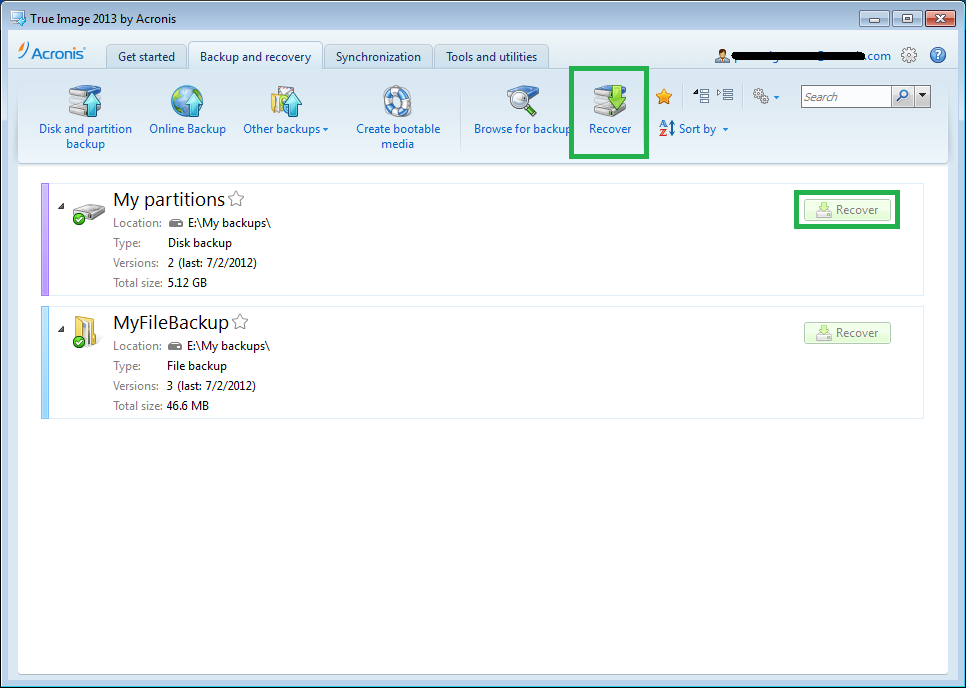The width and height of the screenshot is (966, 688).
Task: Open the Other backups dropdown
Action: click(x=286, y=129)
